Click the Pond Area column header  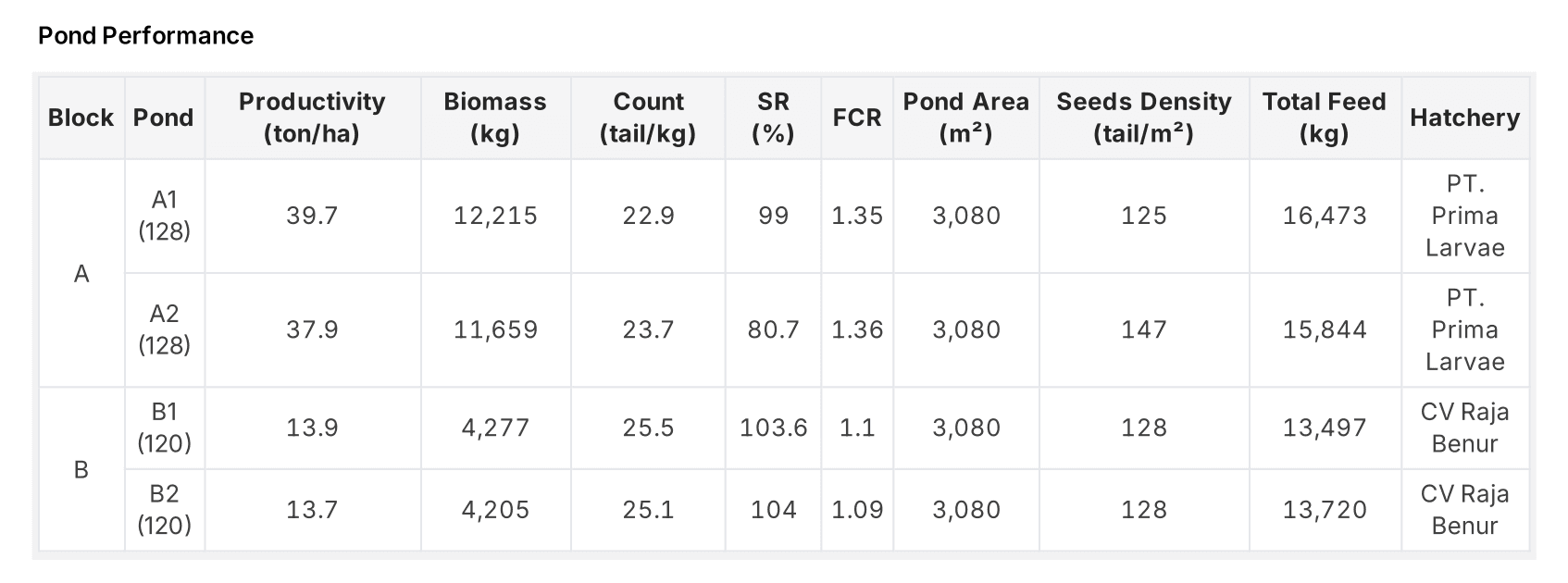965,118
